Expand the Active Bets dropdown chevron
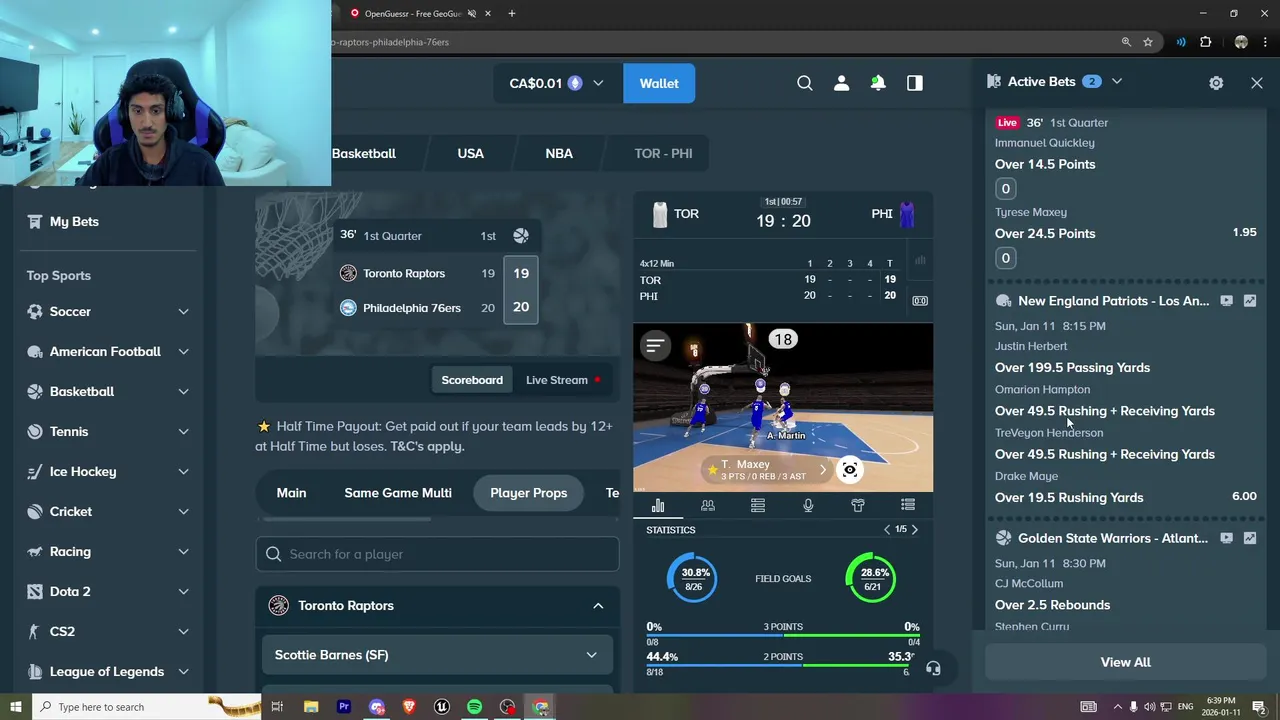 click(1117, 82)
